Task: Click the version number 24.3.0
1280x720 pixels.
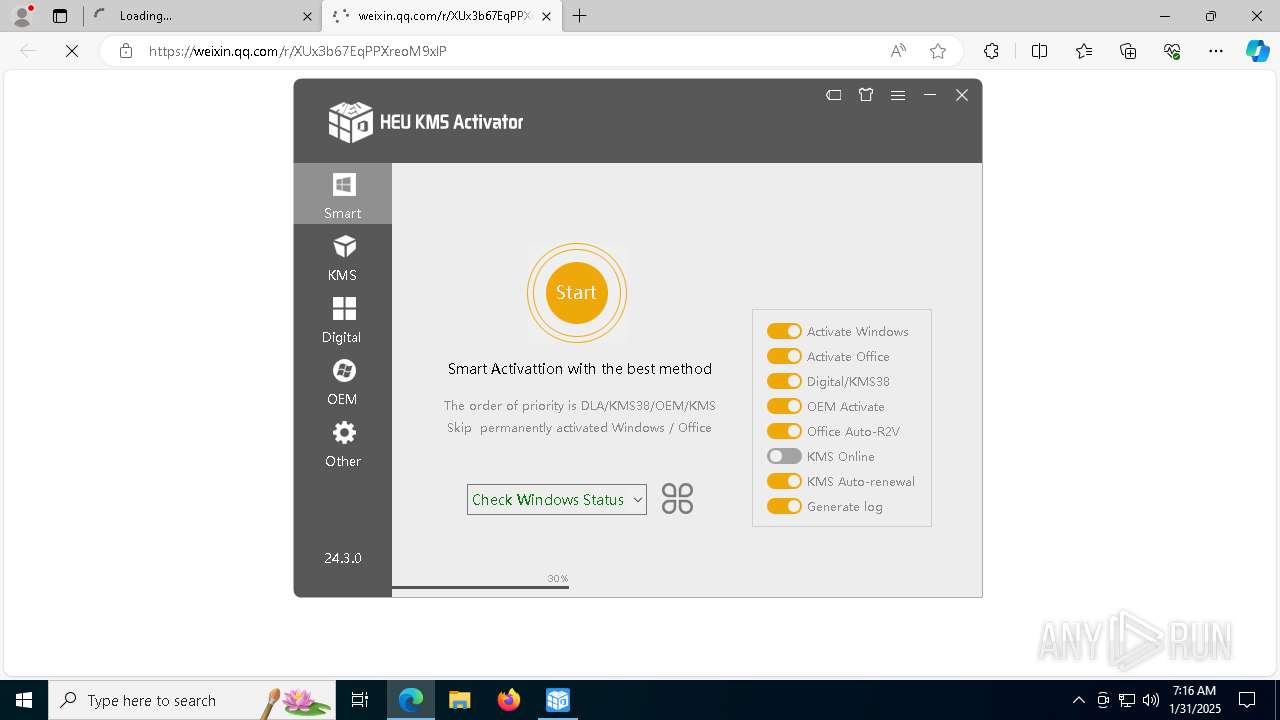Action: click(x=343, y=558)
